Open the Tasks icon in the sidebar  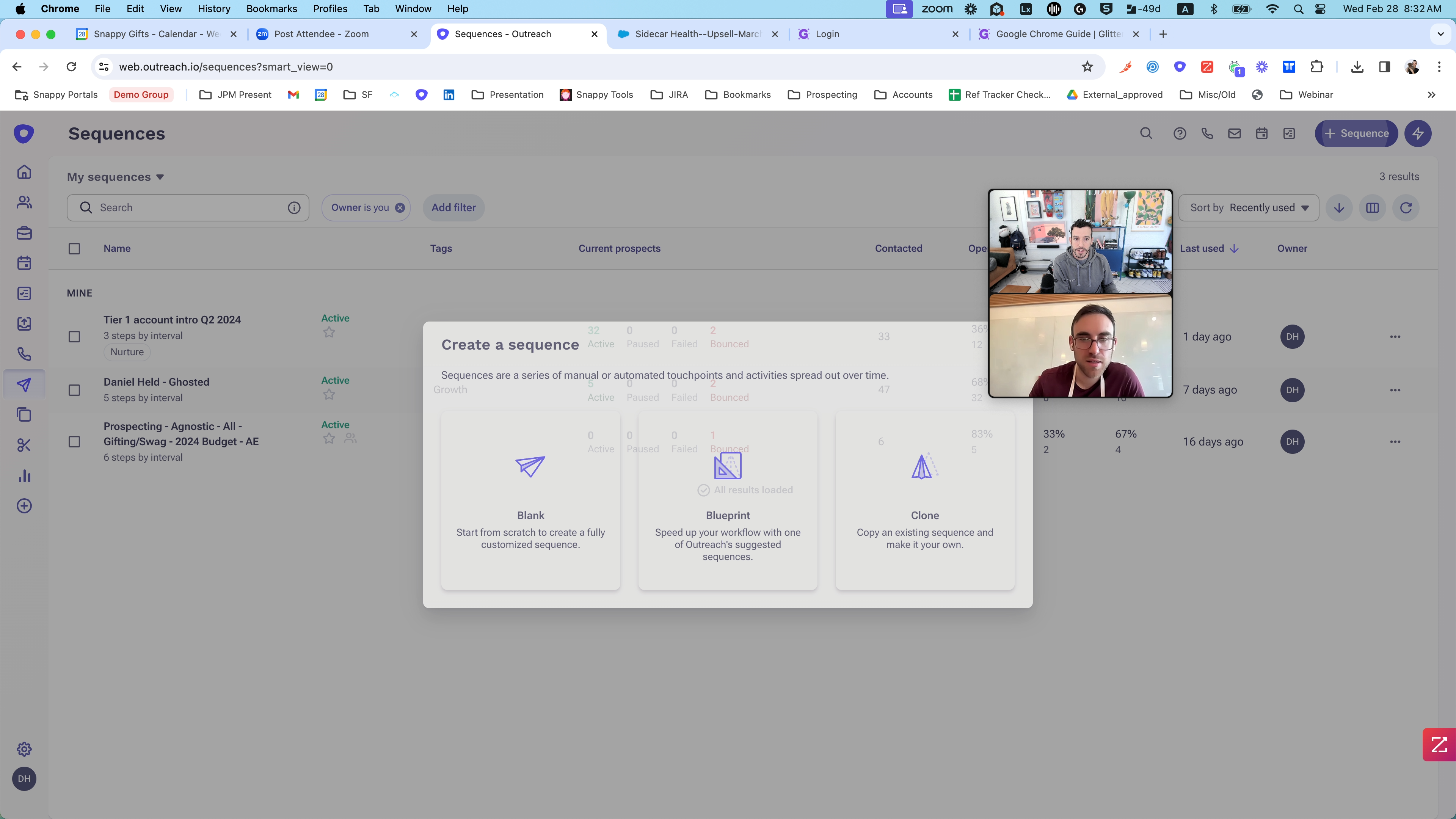pos(24,293)
